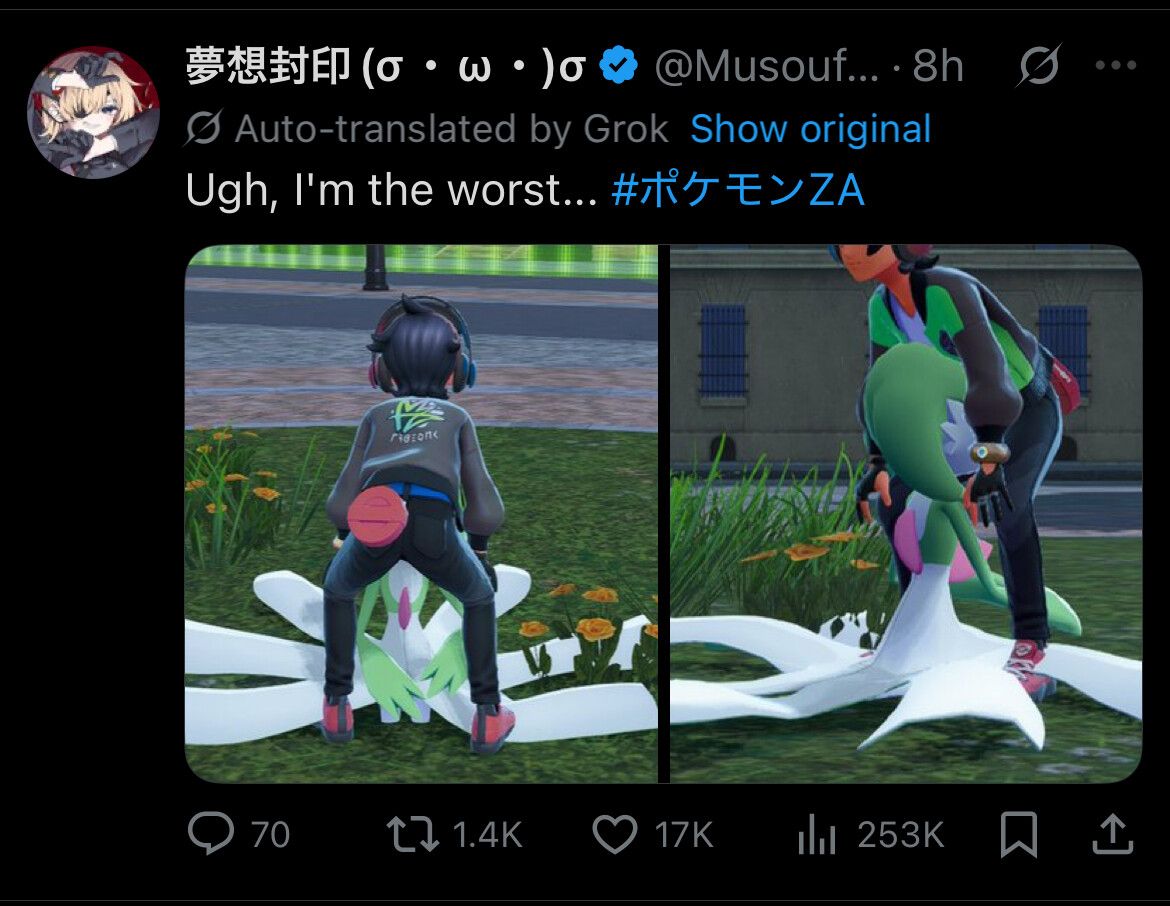The height and width of the screenshot is (906, 1170).
Task: Click the display name 夢想封印
Action: tap(268, 66)
